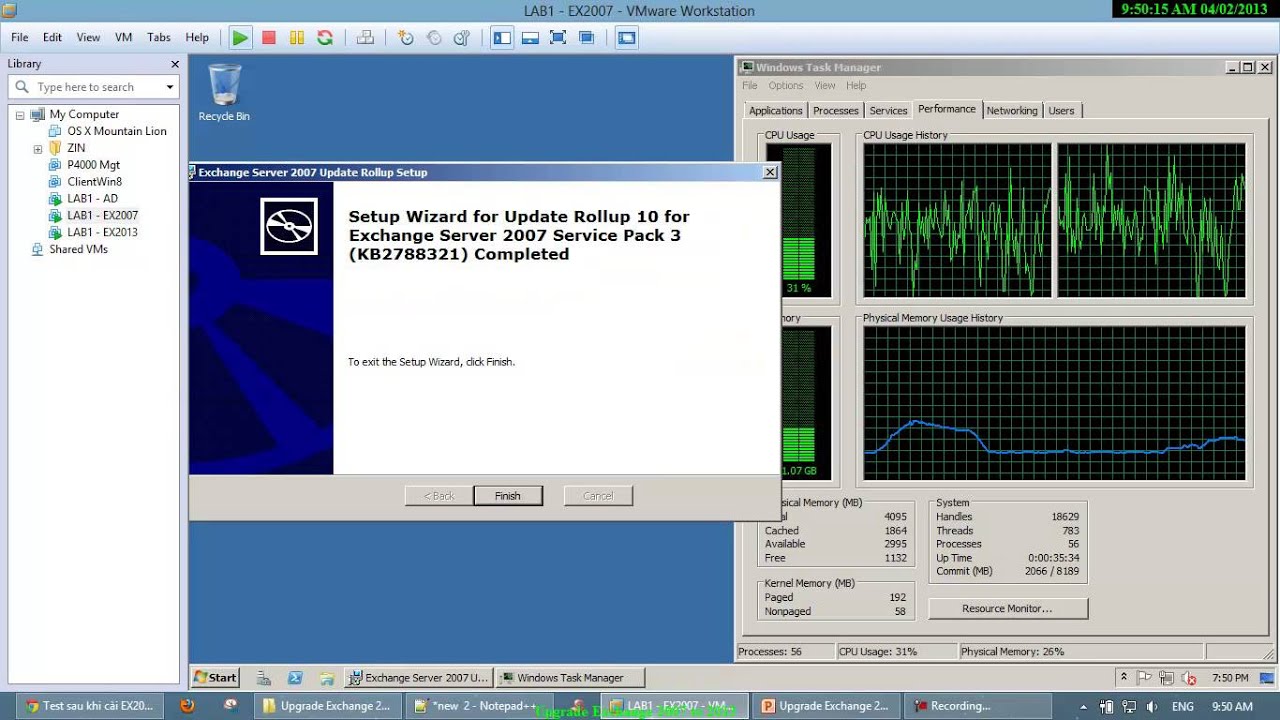Open the guest Windows Start button

[x=215, y=677]
